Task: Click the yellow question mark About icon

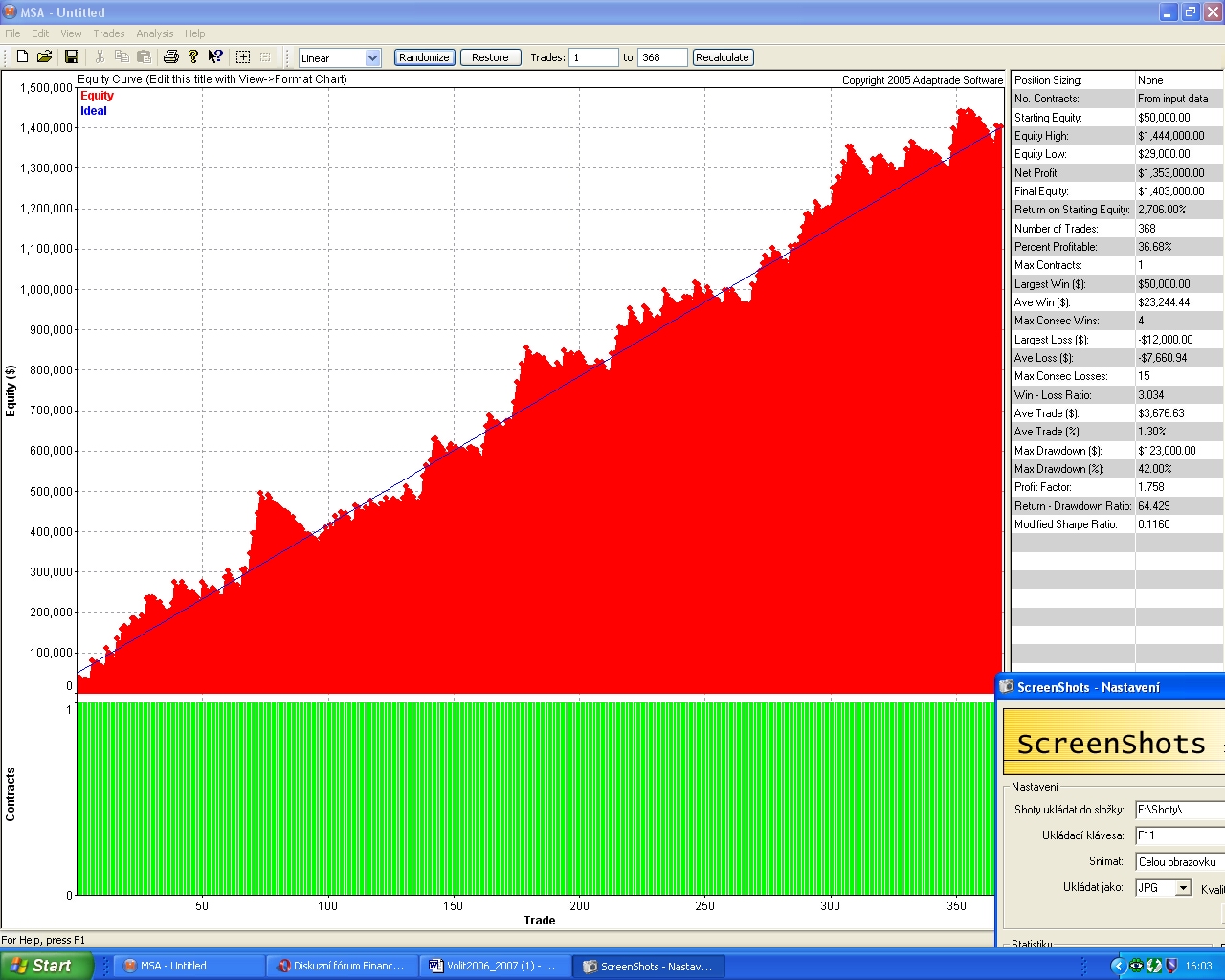Action: [x=193, y=57]
